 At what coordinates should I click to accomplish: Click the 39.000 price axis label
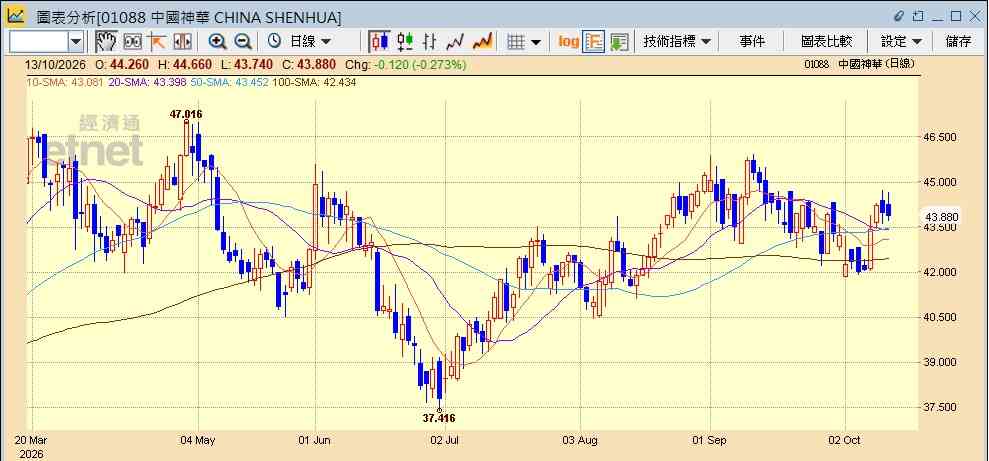(x=940, y=362)
